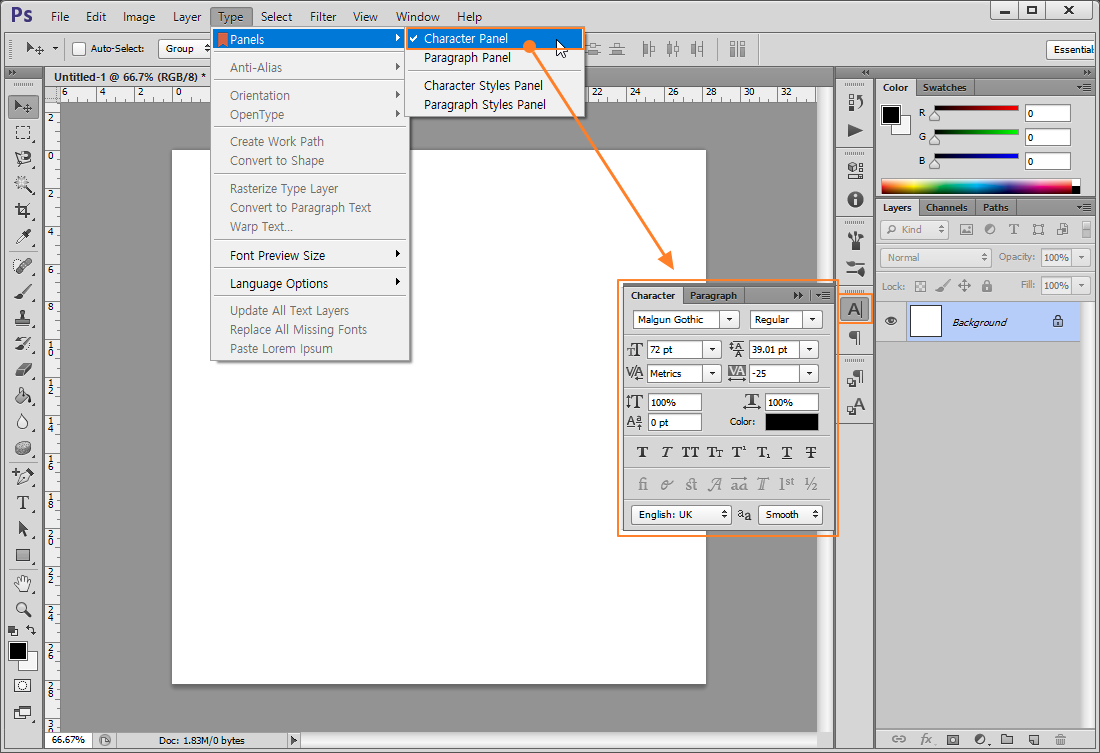Click the Background layer thumbnail
Image resolution: width=1100 pixels, height=753 pixels.
[x=925, y=321]
